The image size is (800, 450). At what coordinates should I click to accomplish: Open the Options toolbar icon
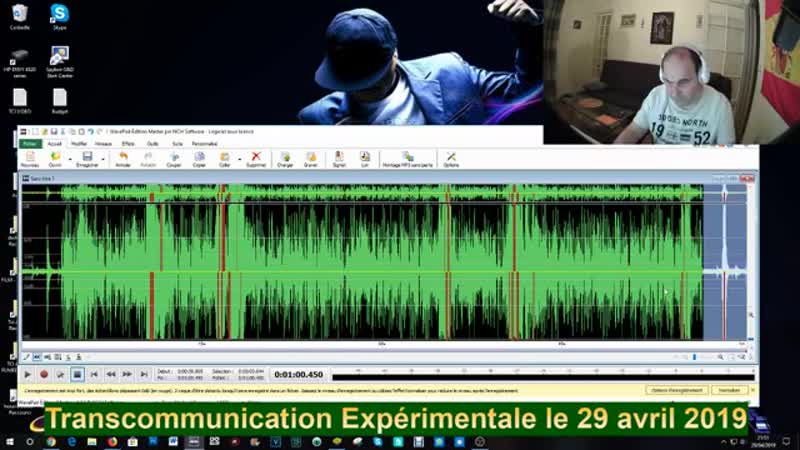point(451,158)
